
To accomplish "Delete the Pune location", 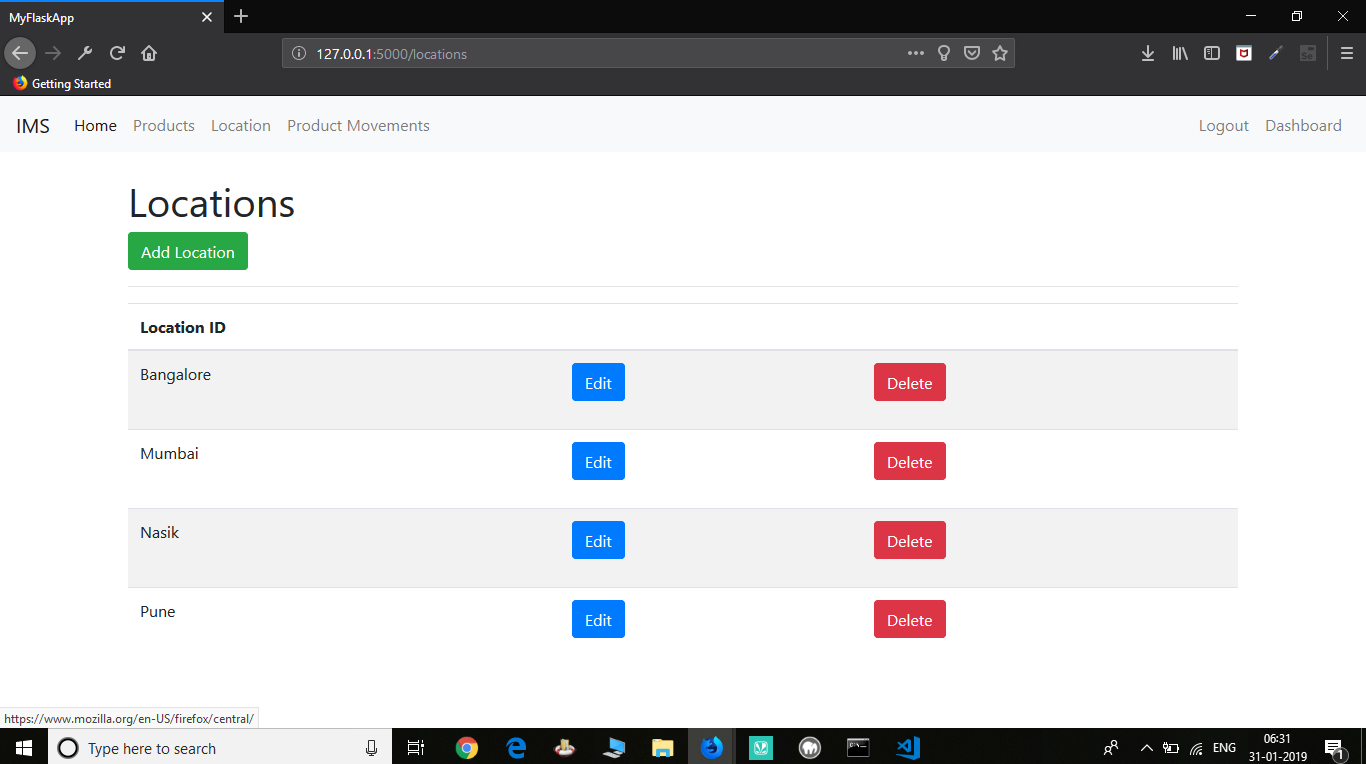I will click(909, 619).
